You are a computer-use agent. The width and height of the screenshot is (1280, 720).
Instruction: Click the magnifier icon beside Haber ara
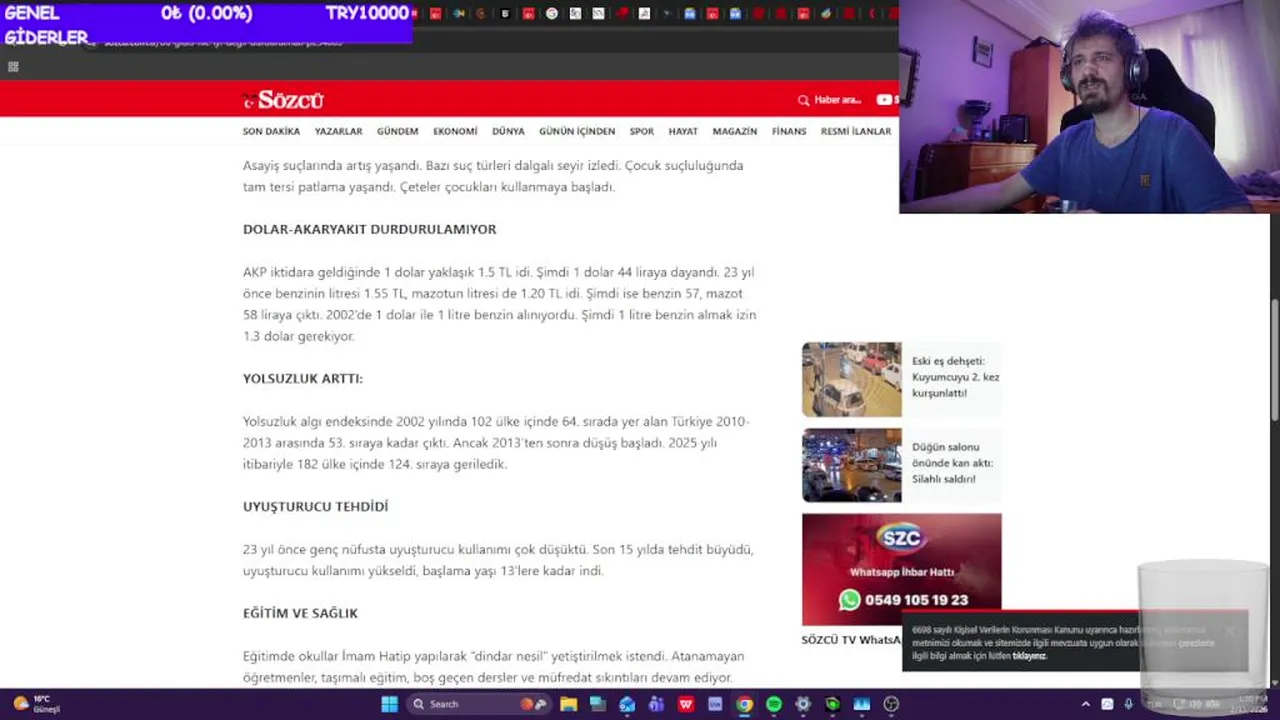803,100
